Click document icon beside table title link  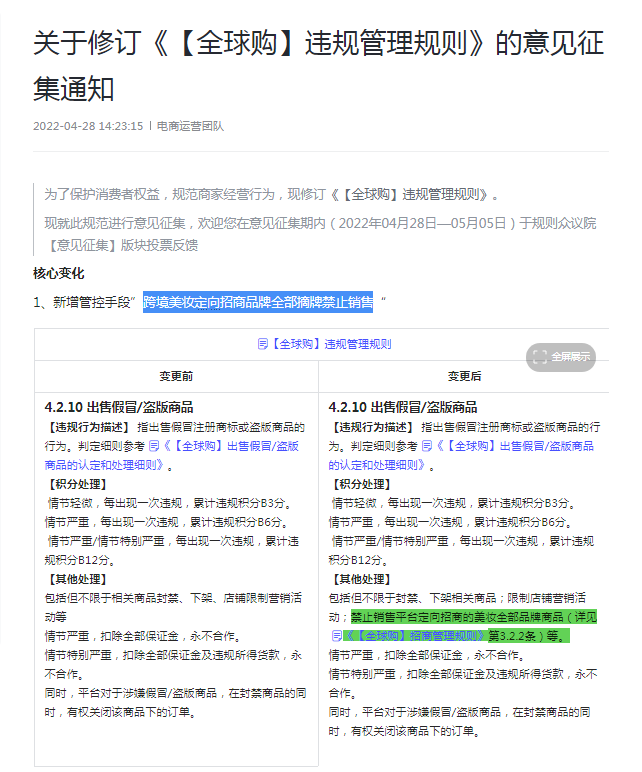(263, 344)
